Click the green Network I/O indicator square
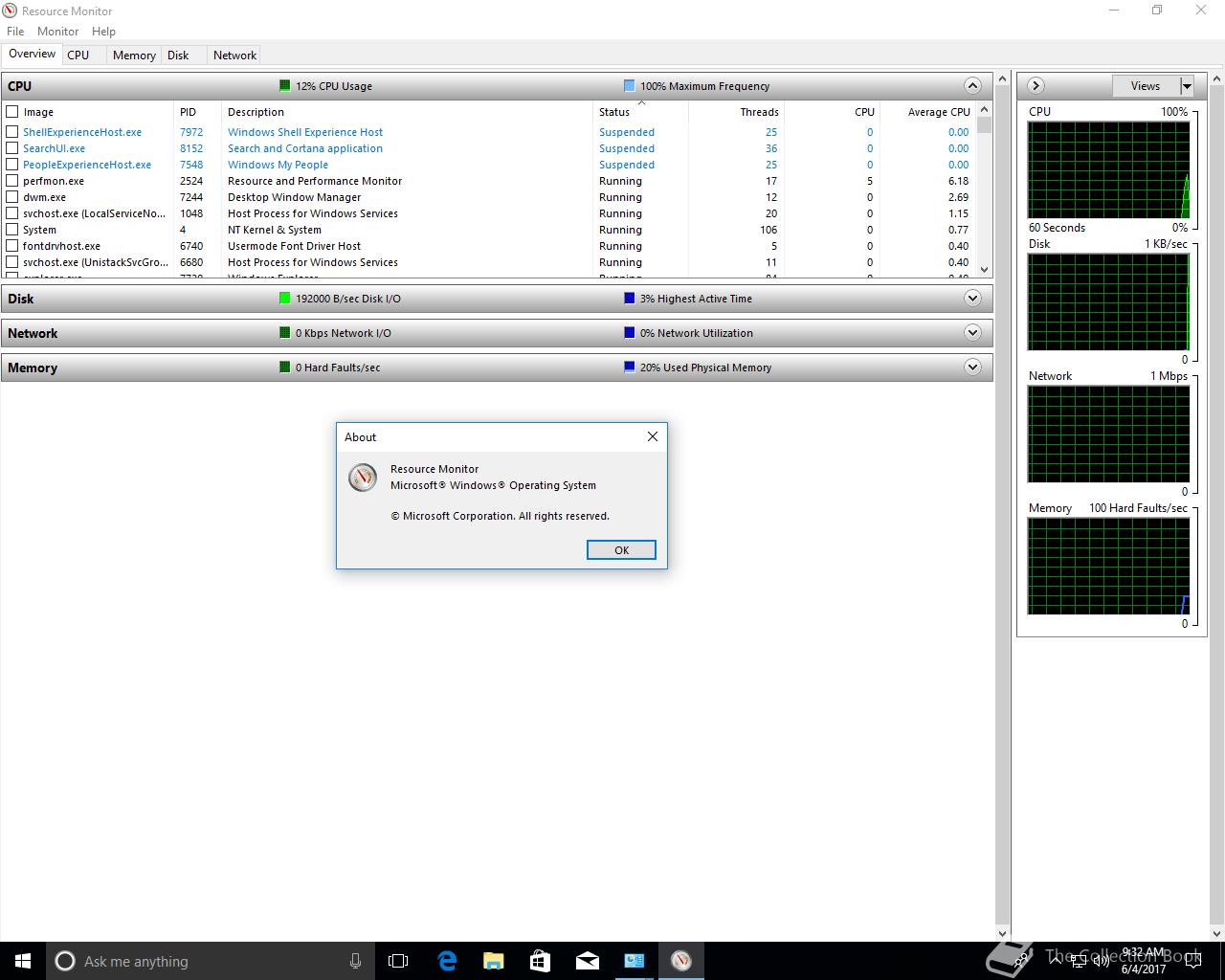1225x980 pixels. pyautogui.click(x=284, y=332)
